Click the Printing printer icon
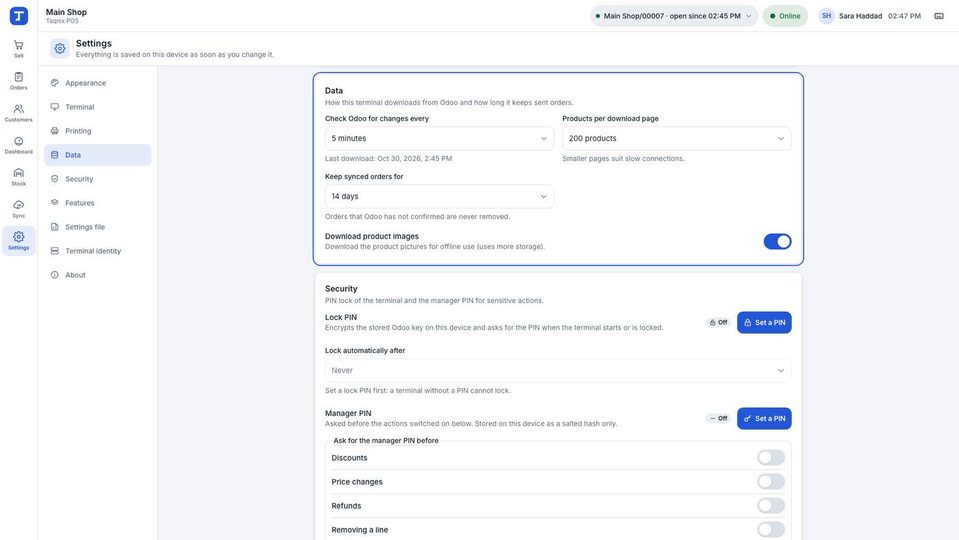This screenshot has height=540, width=959. point(54,131)
